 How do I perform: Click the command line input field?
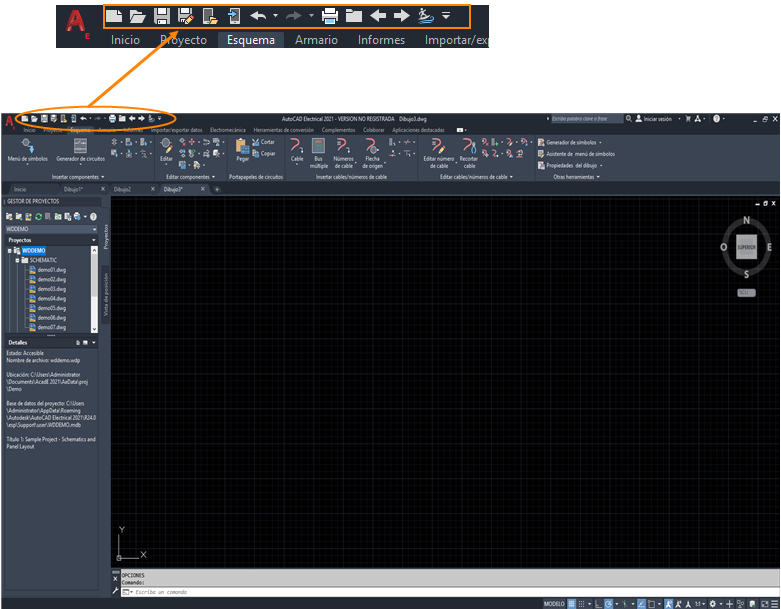[x=448, y=592]
